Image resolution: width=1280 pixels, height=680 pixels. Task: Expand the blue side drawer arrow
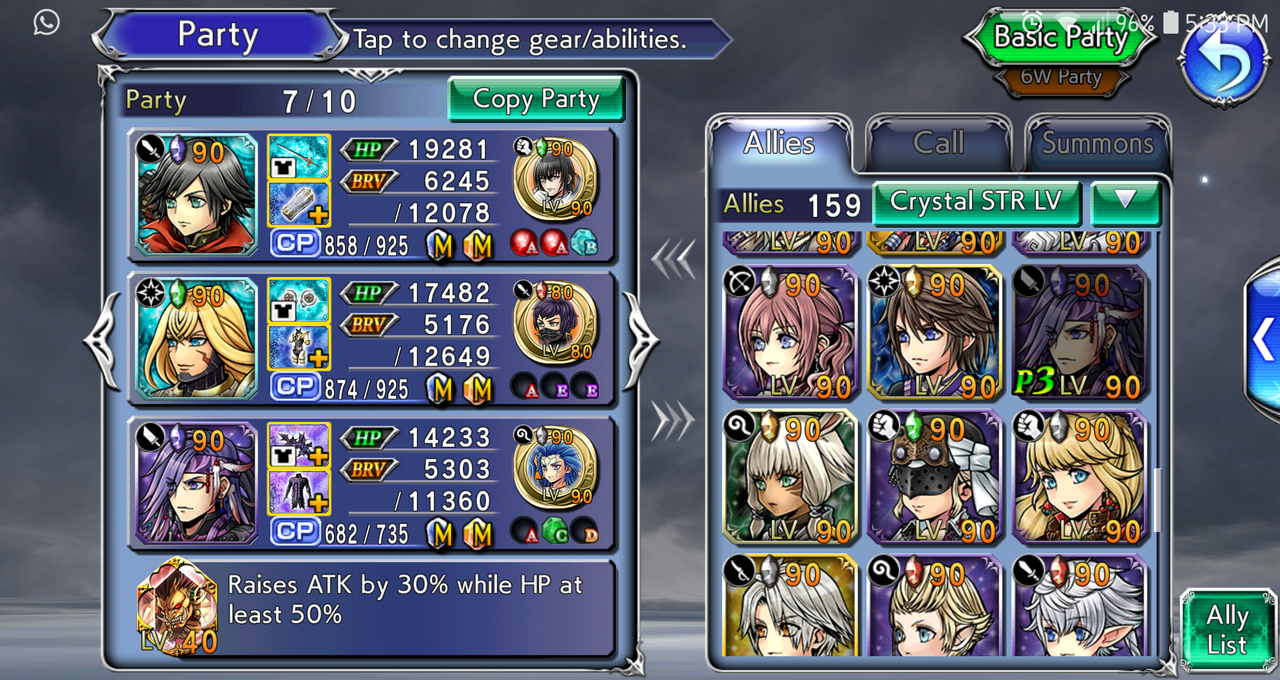[x=1263, y=339]
